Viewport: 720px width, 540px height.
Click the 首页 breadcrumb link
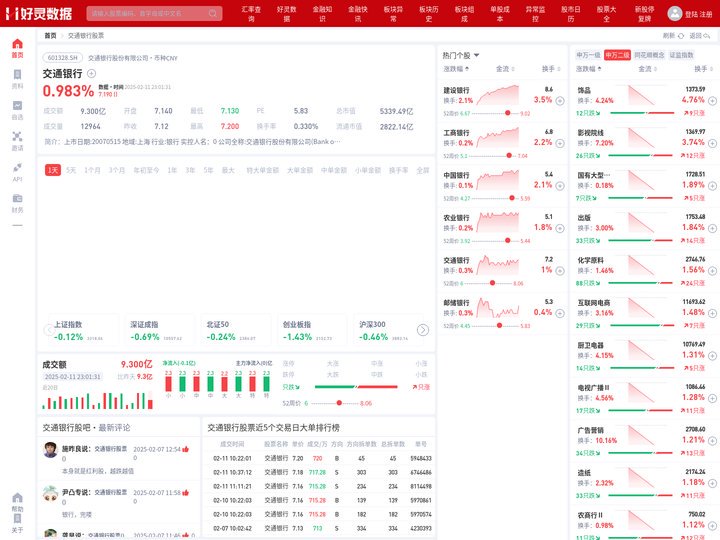50,35
